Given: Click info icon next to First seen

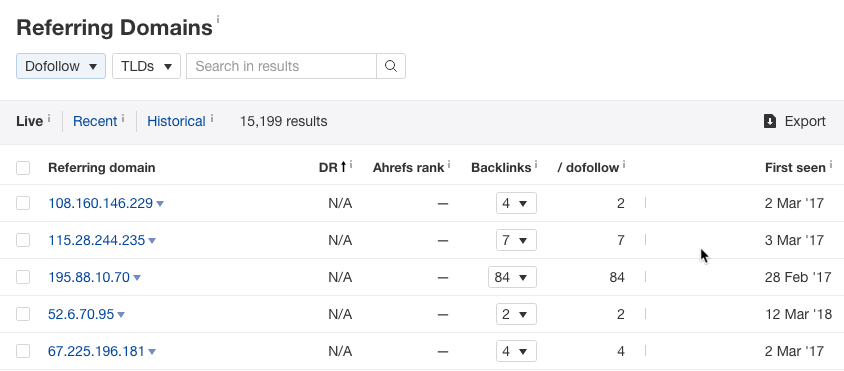Looking at the screenshot, I should 830,165.
